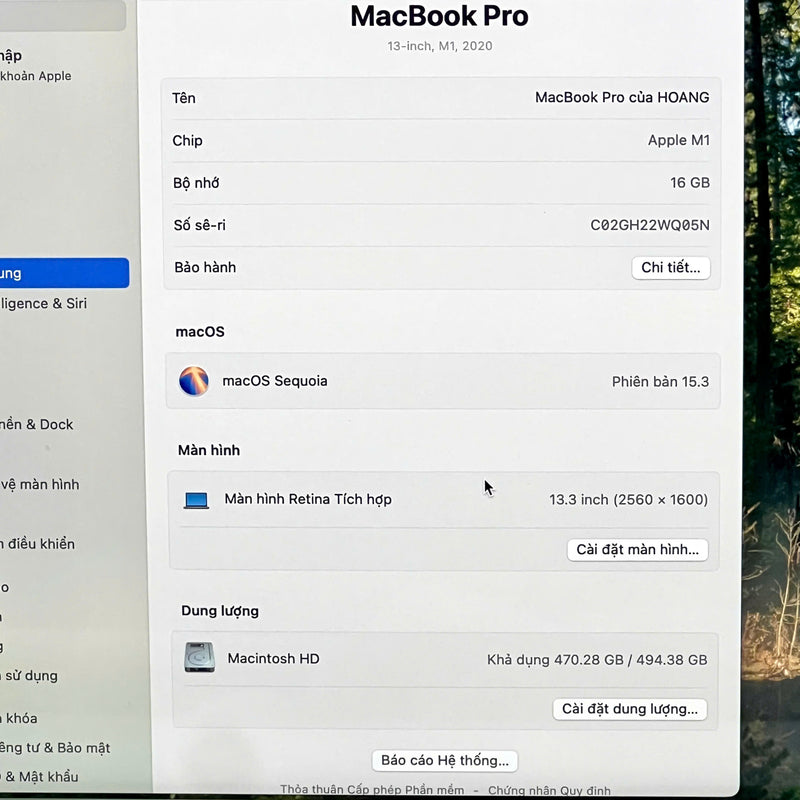Image resolution: width=800 pixels, height=800 pixels.
Task: Open the Chứng nhận Quy định link
Action: coord(547,790)
